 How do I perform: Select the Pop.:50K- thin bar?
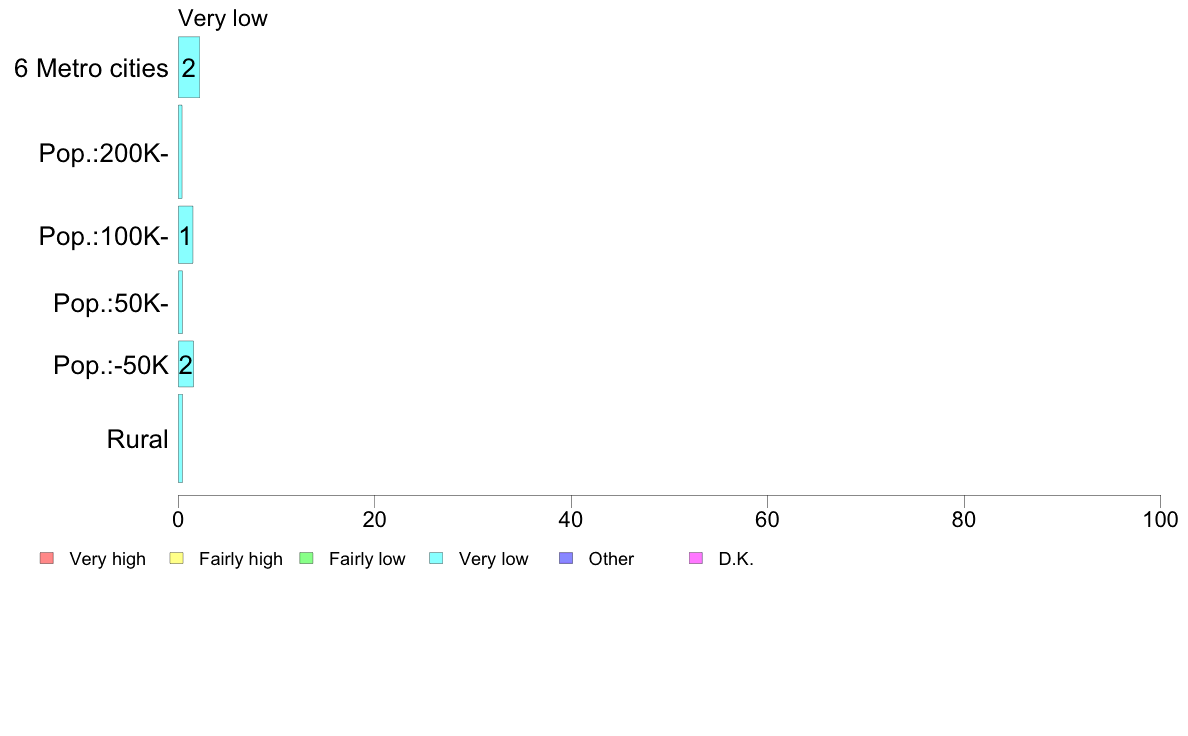tap(180, 302)
